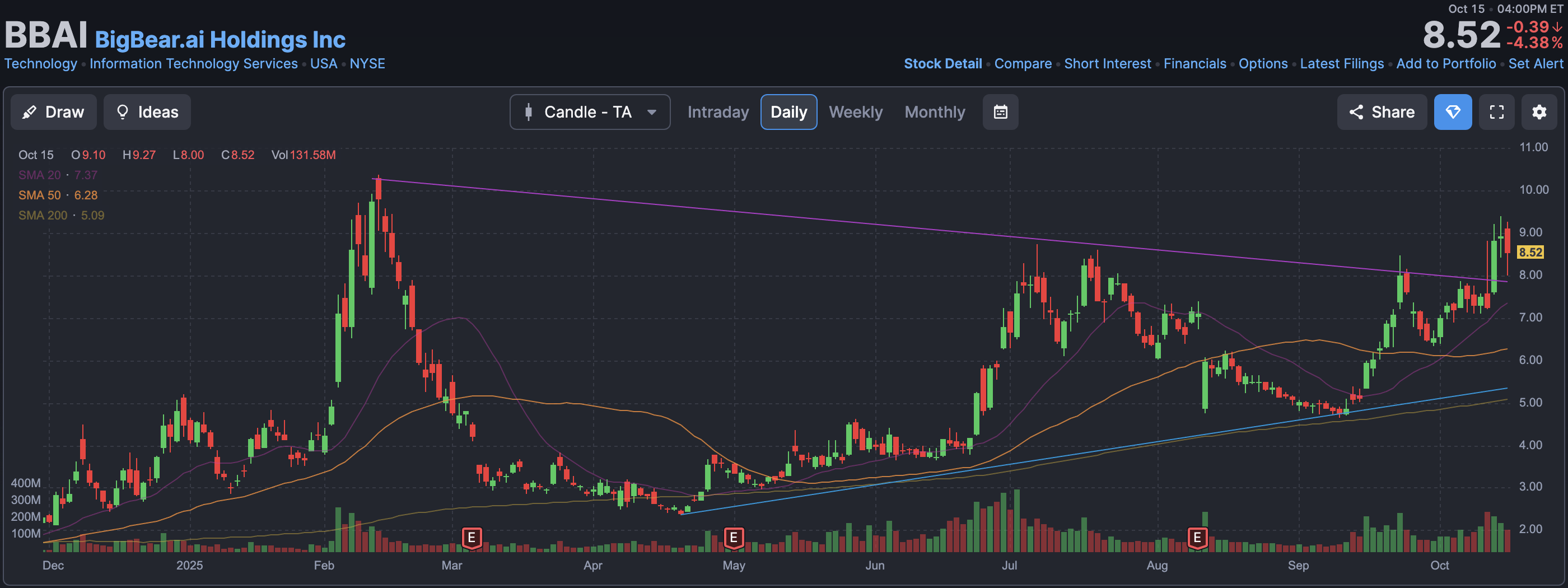Toggle fullscreen chart mode icon
This screenshot has height=588, width=1568.
pos(1496,112)
